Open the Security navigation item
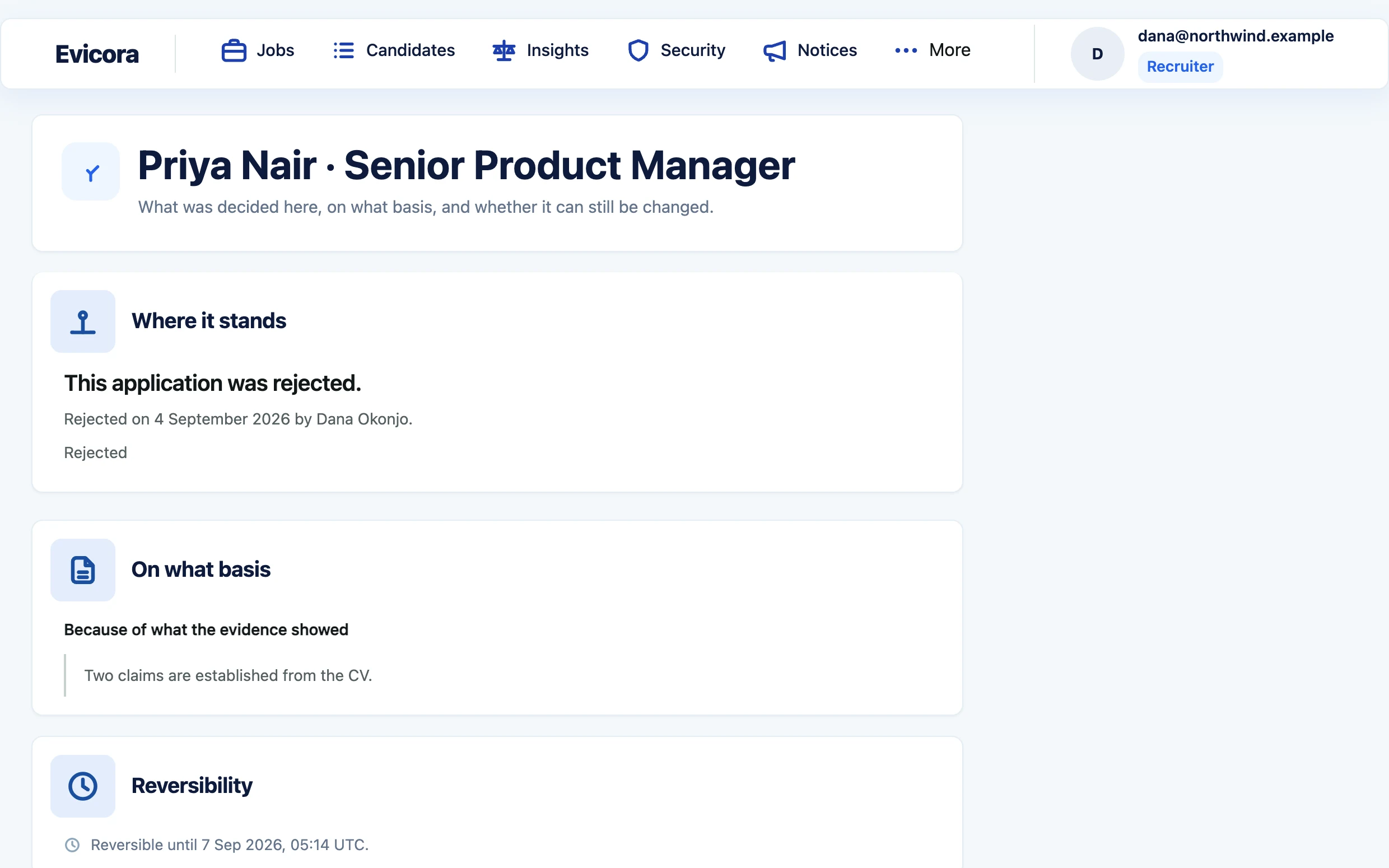This screenshot has height=868, width=1389. [x=676, y=50]
